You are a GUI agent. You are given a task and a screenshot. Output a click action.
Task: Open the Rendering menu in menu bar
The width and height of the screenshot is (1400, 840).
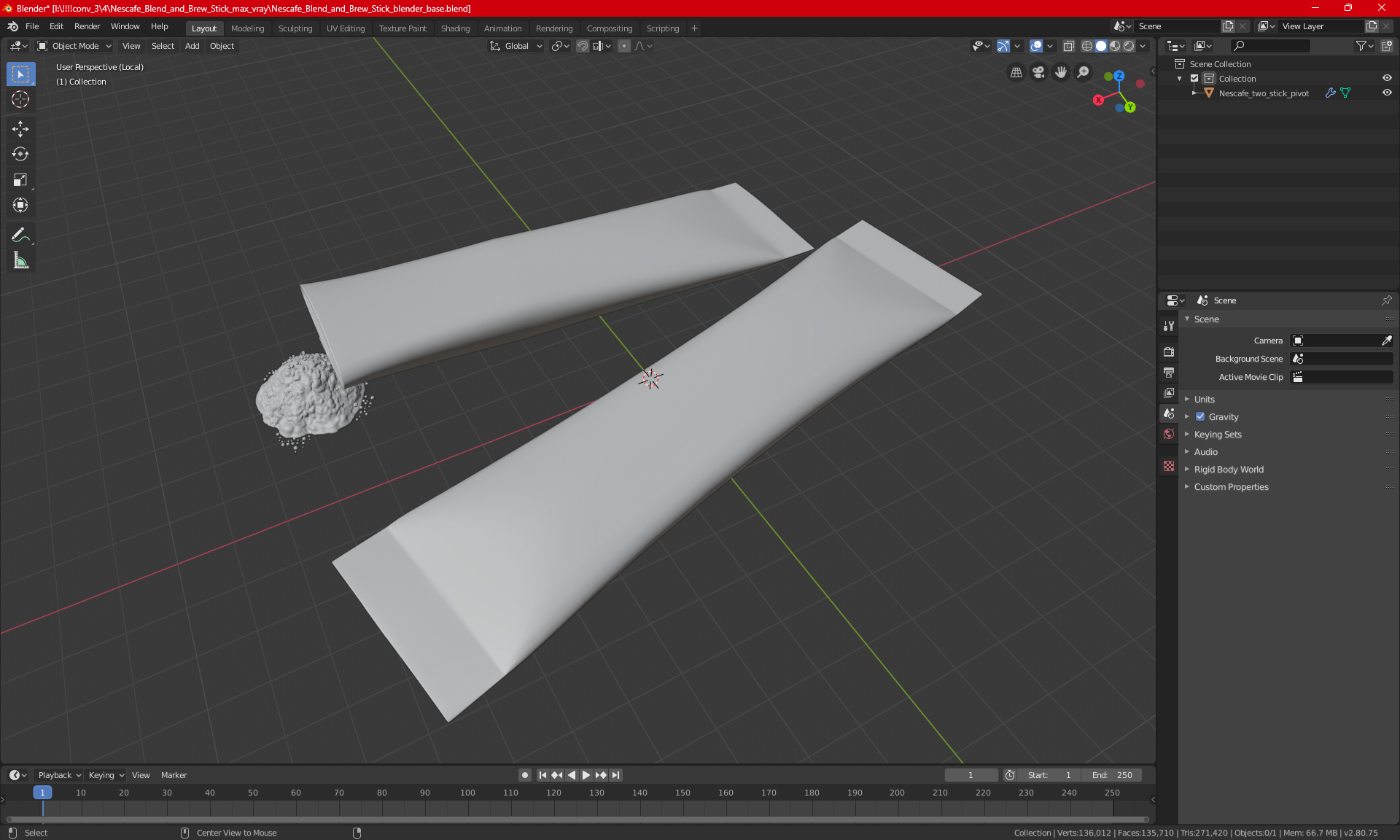point(553,27)
